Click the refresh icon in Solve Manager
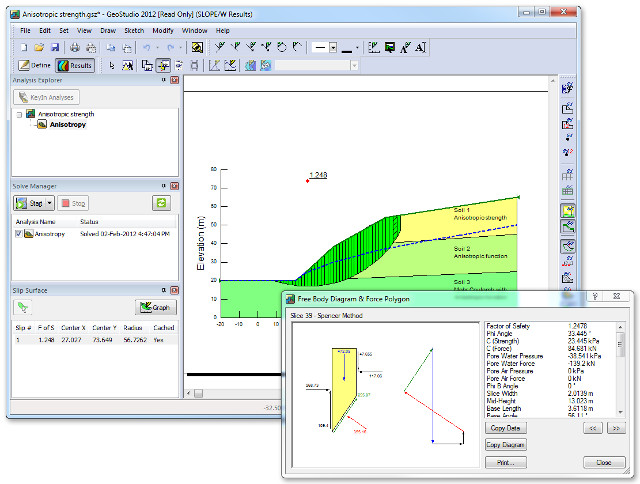Screen dimensions: 640x484 tap(160, 203)
